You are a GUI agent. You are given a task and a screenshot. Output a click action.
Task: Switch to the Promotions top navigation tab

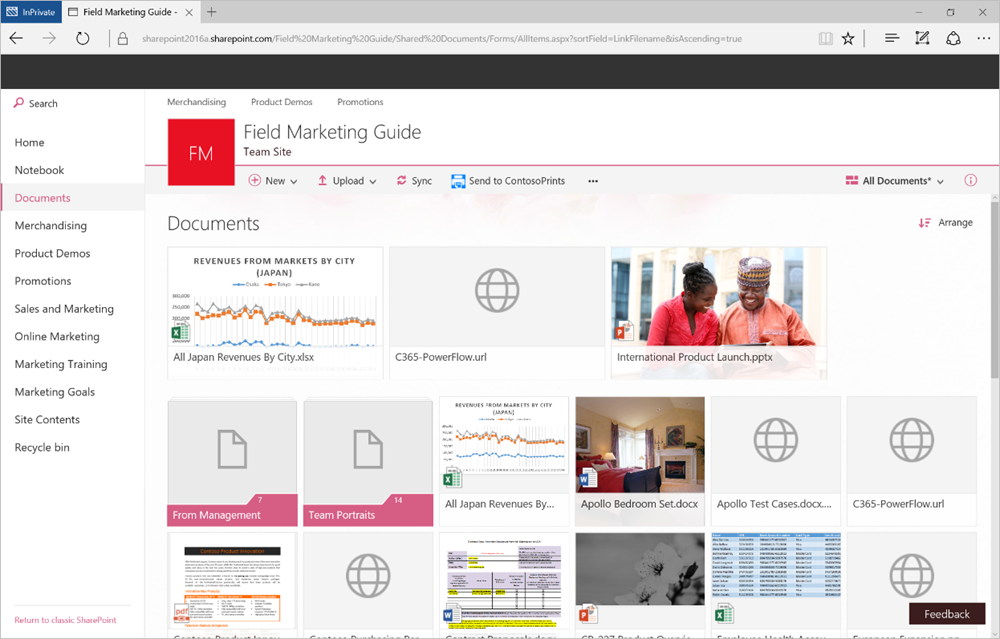[x=360, y=101]
